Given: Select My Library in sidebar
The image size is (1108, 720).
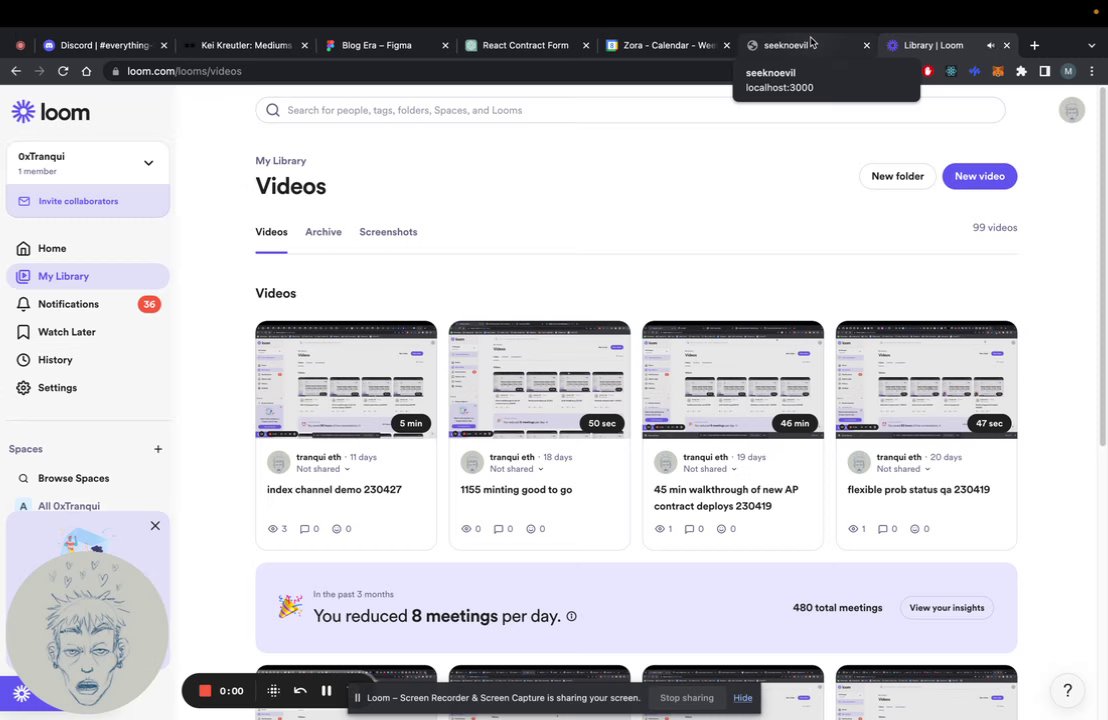Looking at the screenshot, I should [88, 276].
